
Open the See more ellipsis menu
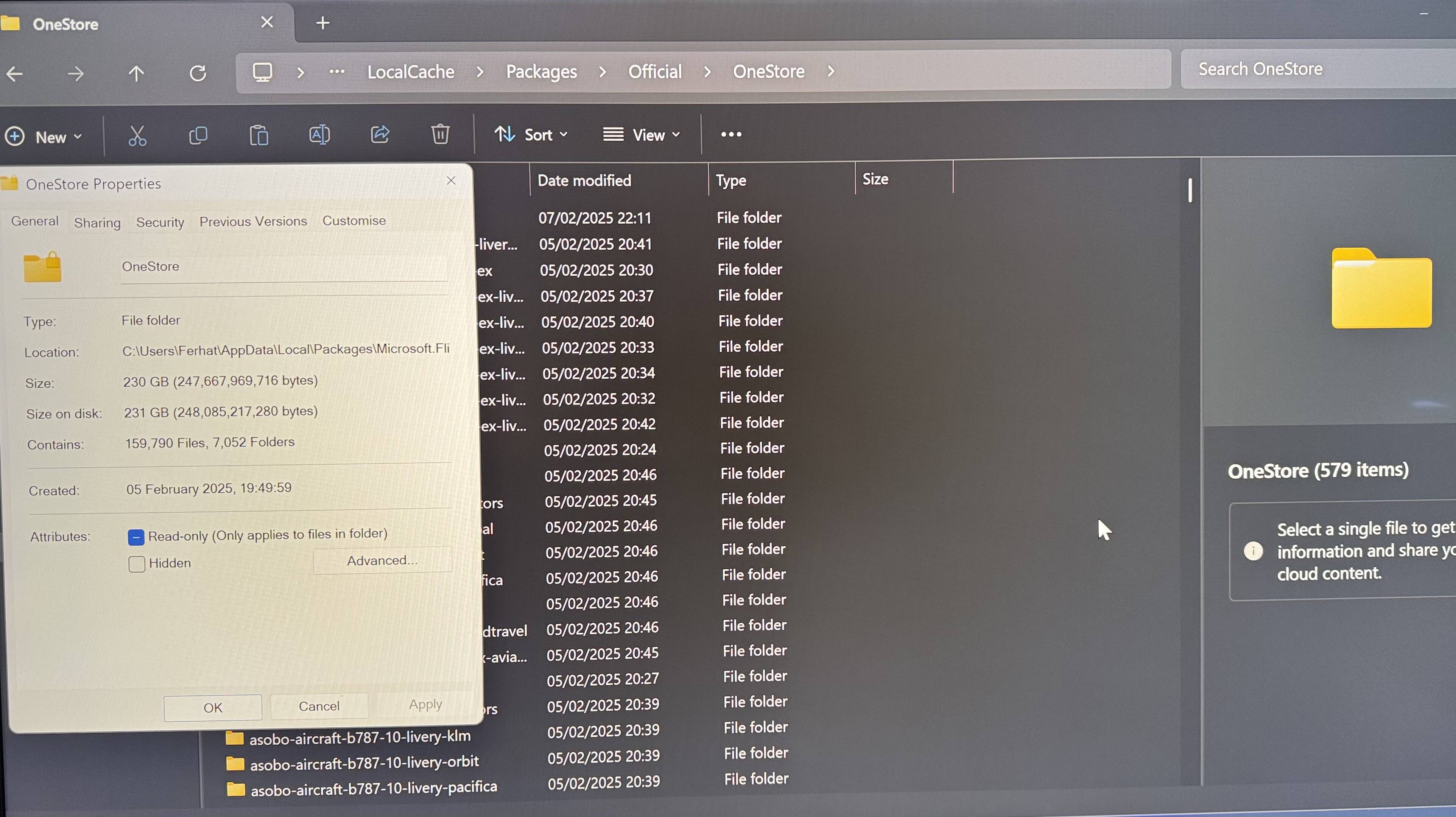point(731,134)
